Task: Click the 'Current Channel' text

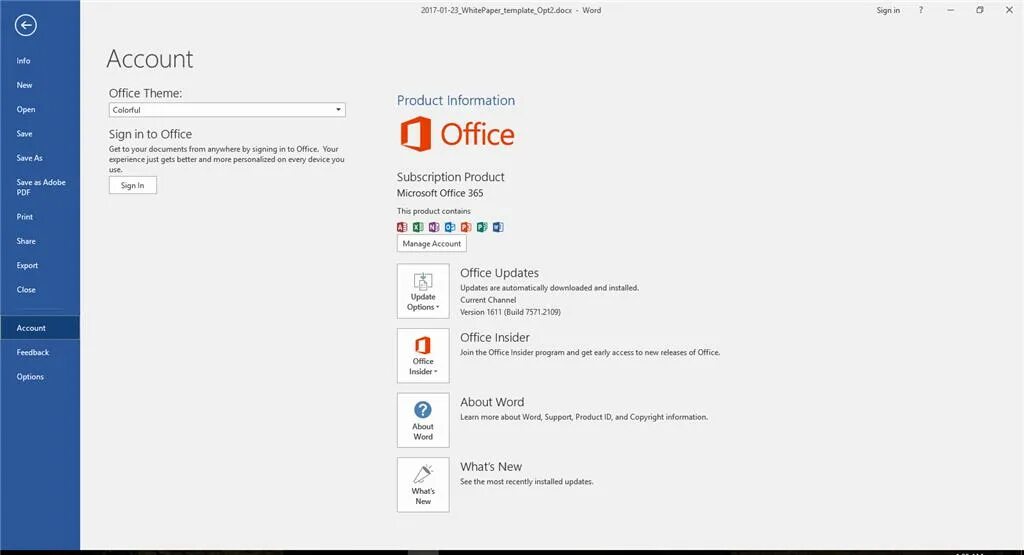Action: (488, 300)
